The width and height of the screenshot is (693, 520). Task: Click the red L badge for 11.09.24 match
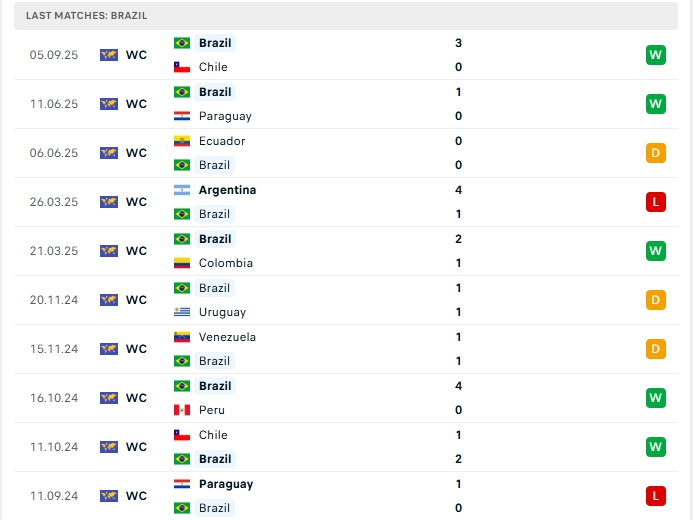point(655,496)
